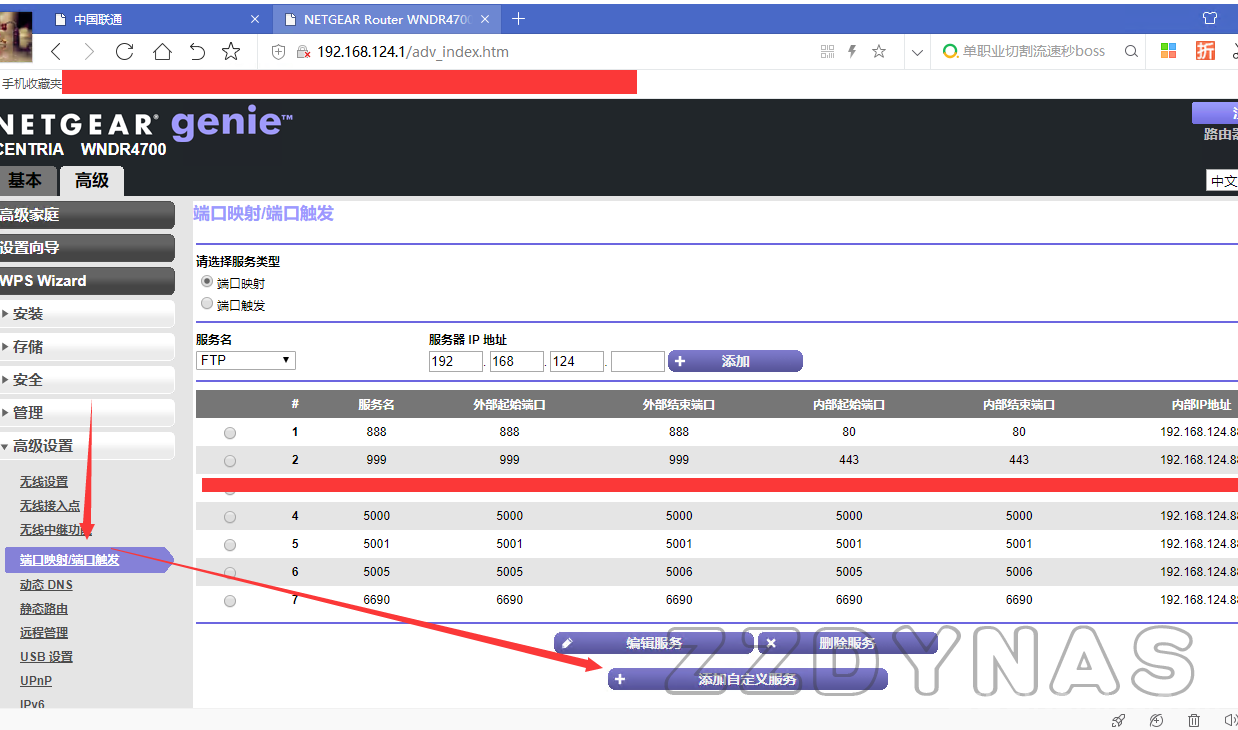The width and height of the screenshot is (1238, 730).
Task: Select the 端口映射 radio button
Action: click(207, 282)
